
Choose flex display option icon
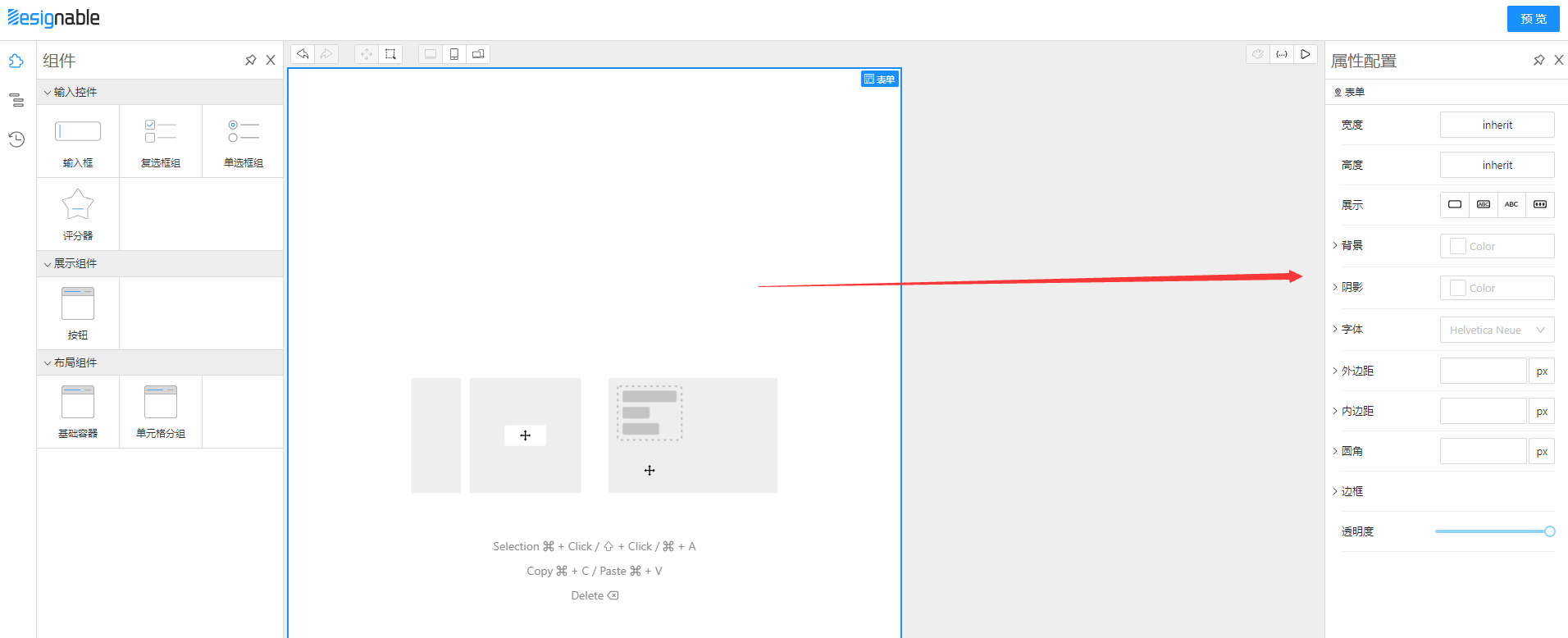click(1540, 204)
